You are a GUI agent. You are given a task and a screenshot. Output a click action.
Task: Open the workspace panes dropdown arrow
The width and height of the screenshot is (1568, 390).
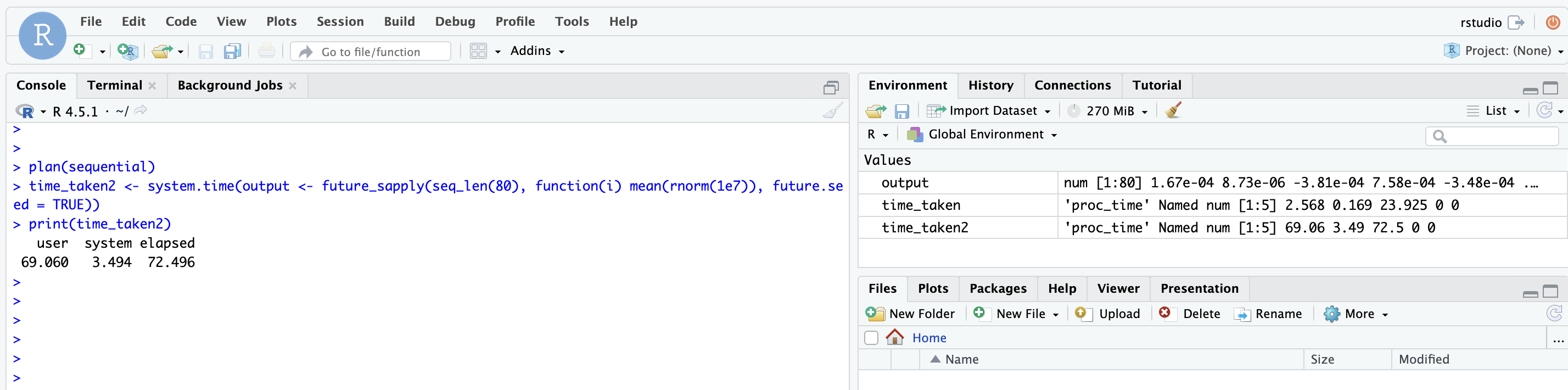click(498, 52)
